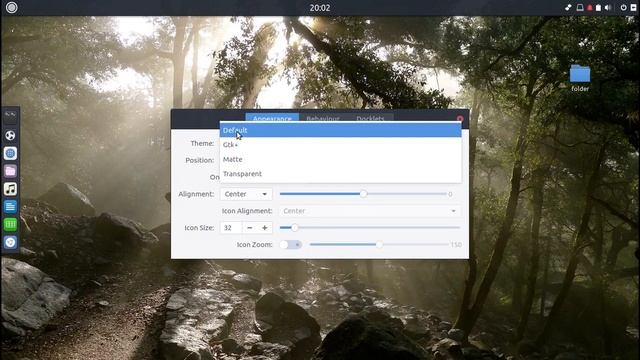
Task: Click the white clipboard-like tray icon
Action: point(598,8)
